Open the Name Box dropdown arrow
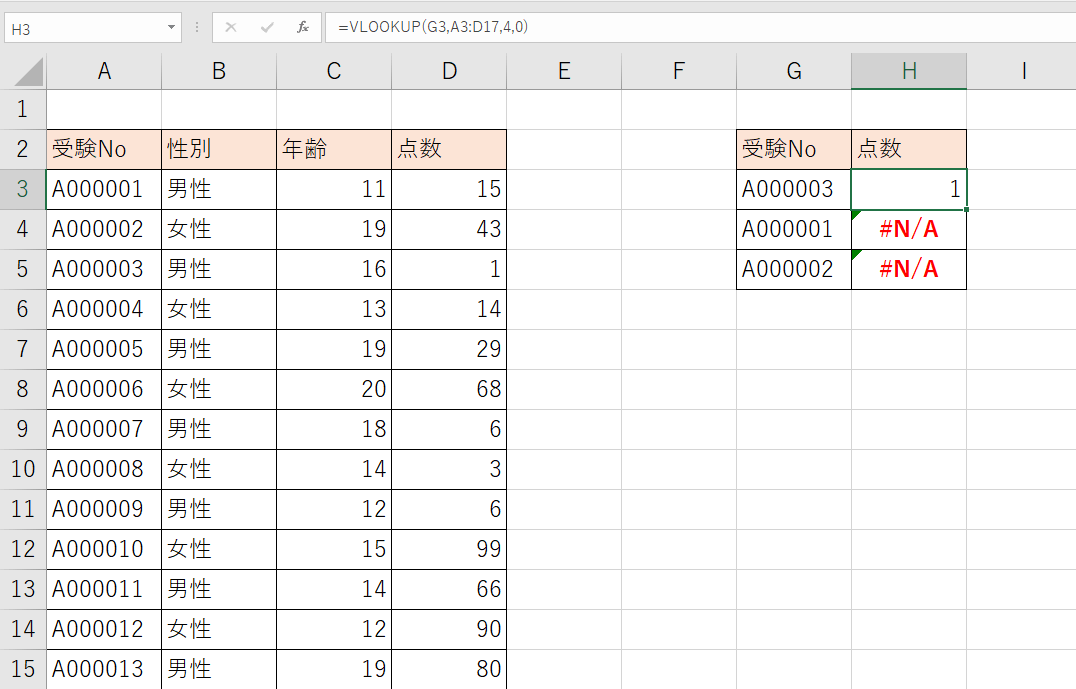1076x689 pixels. [170, 27]
